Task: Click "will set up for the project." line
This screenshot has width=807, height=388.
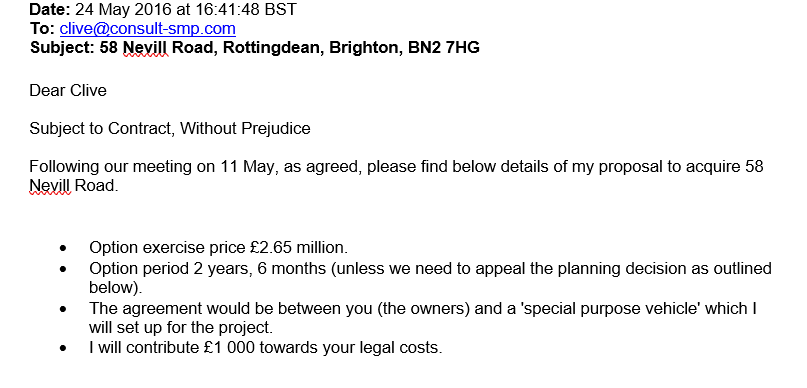Action: point(181,327)
